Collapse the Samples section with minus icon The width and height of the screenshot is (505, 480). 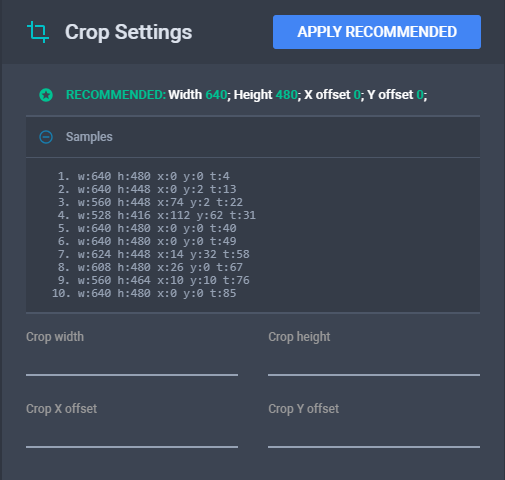pyautogui.click(x=46, y=137)
